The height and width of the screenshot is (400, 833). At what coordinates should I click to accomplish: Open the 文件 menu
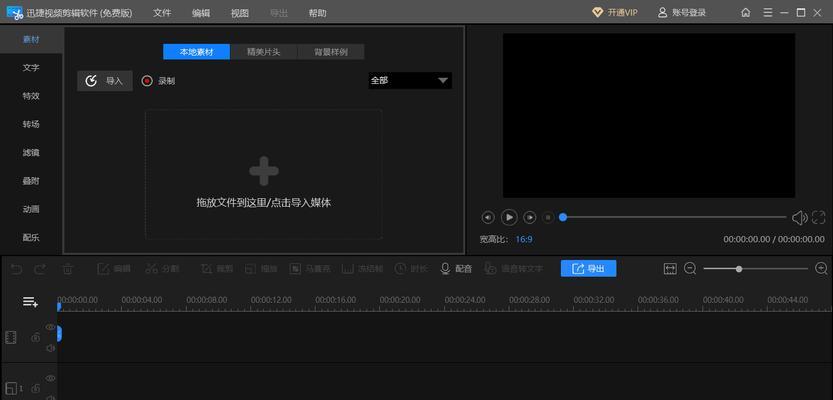pyautogui.click(x=162, y=13)
